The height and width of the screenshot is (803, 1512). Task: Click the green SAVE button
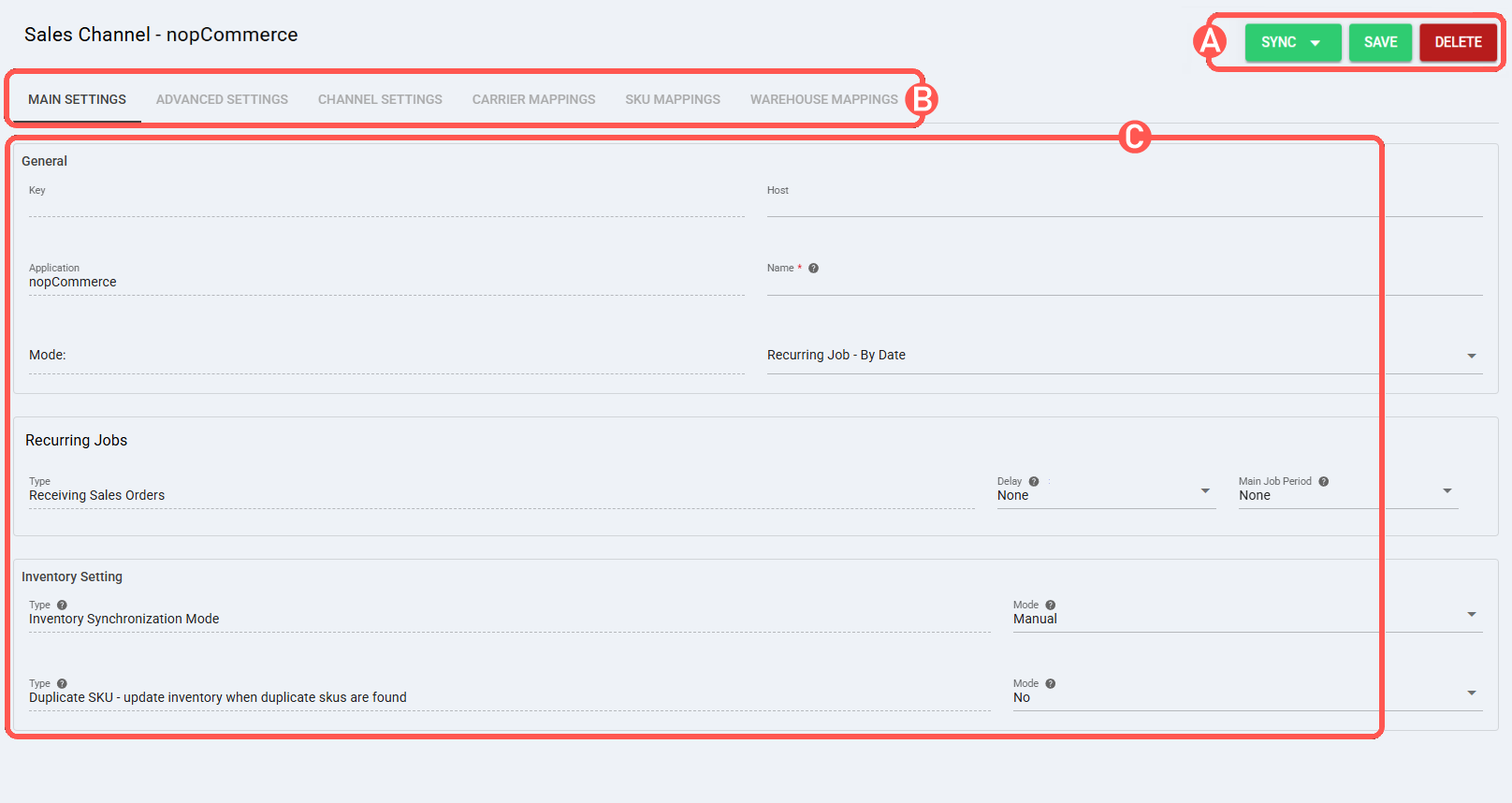1380,42
